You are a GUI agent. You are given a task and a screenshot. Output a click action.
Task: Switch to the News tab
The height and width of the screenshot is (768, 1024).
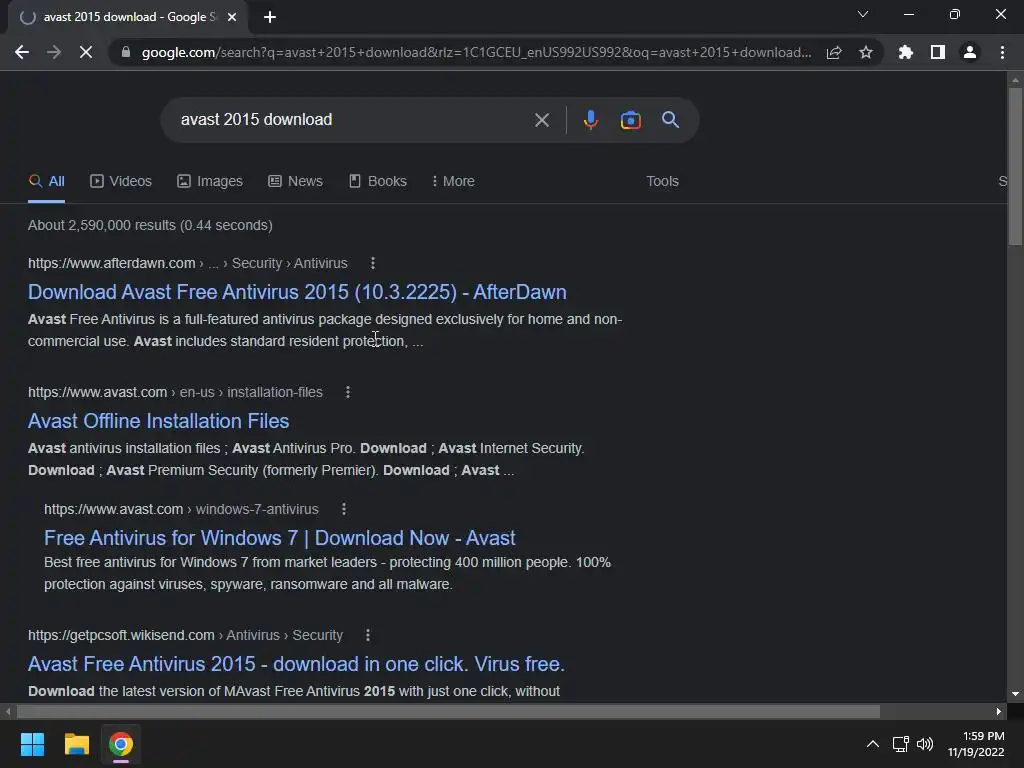click(295, 182)
